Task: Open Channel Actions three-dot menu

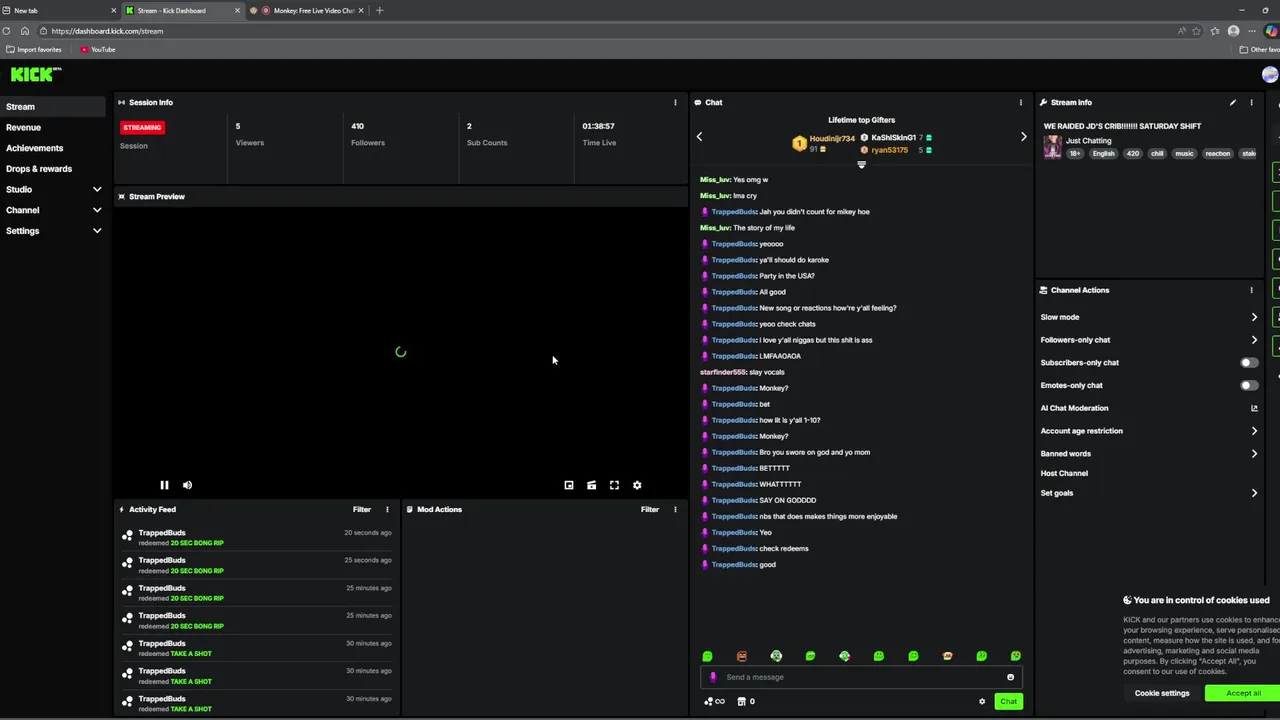Action: 1251,290
